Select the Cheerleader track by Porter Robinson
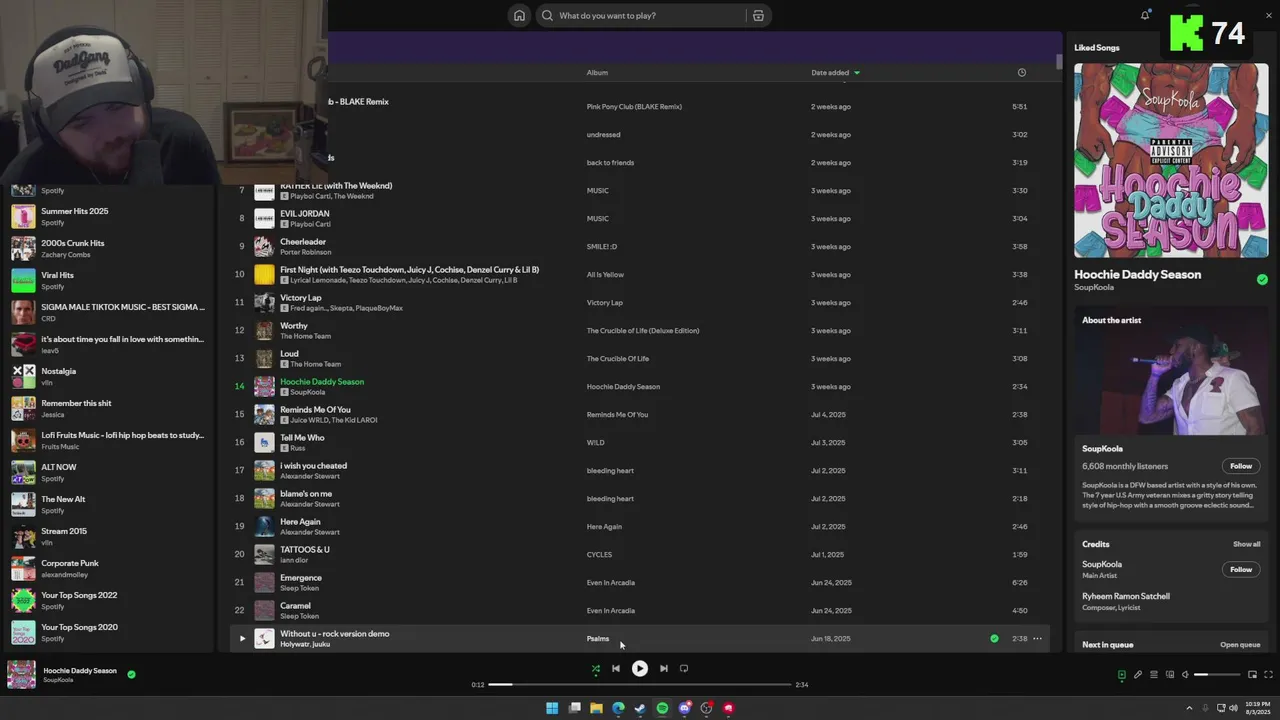 pyautogui.click(x=640, y=246)
